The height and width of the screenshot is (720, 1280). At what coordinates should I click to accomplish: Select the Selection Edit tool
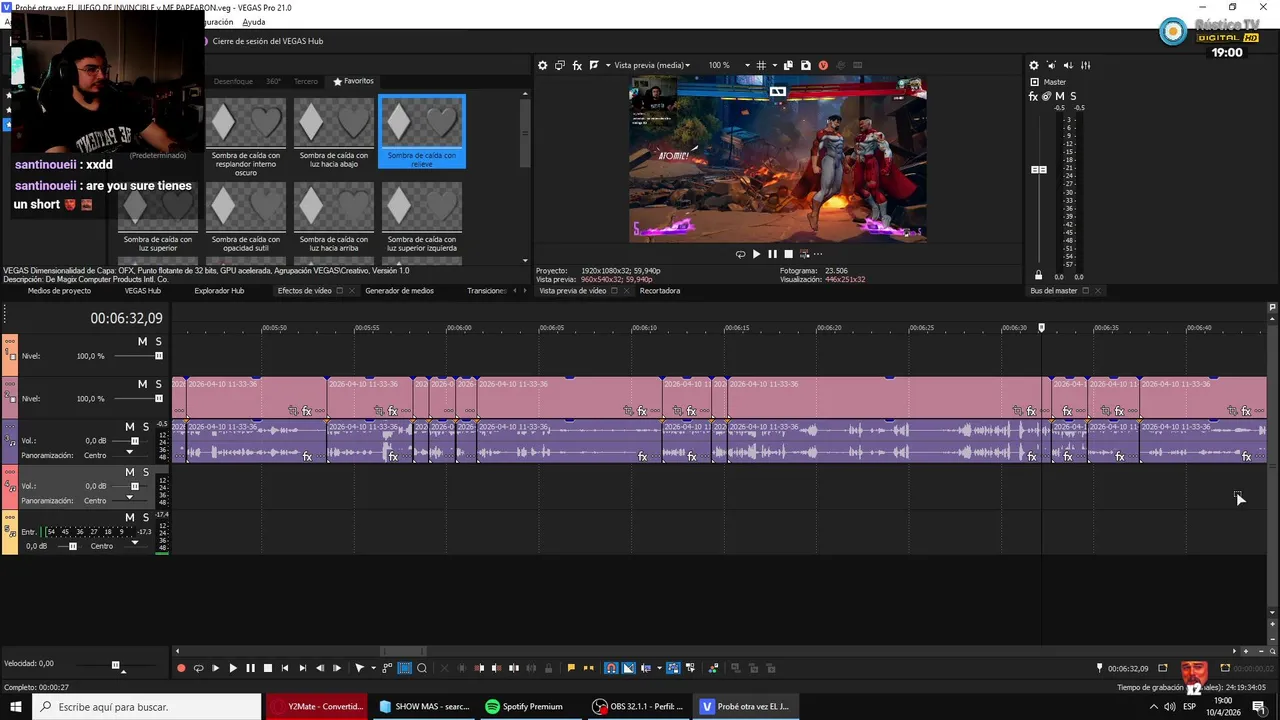[404, 668]
